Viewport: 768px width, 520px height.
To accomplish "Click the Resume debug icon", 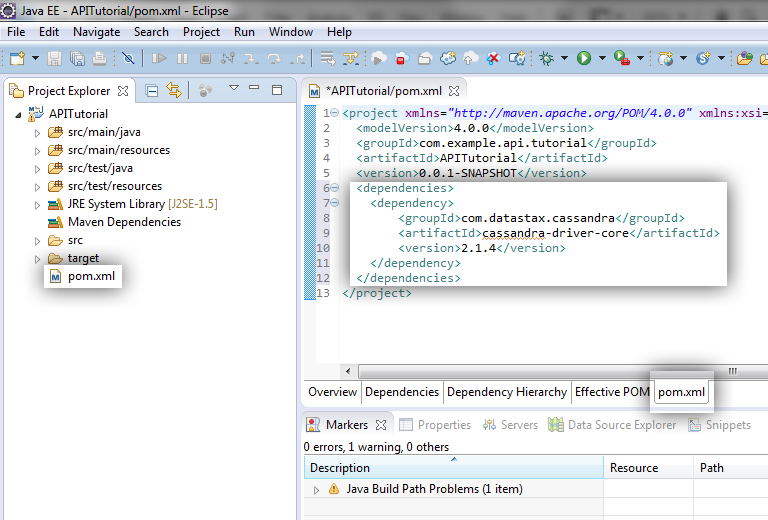I will point(159,58).
